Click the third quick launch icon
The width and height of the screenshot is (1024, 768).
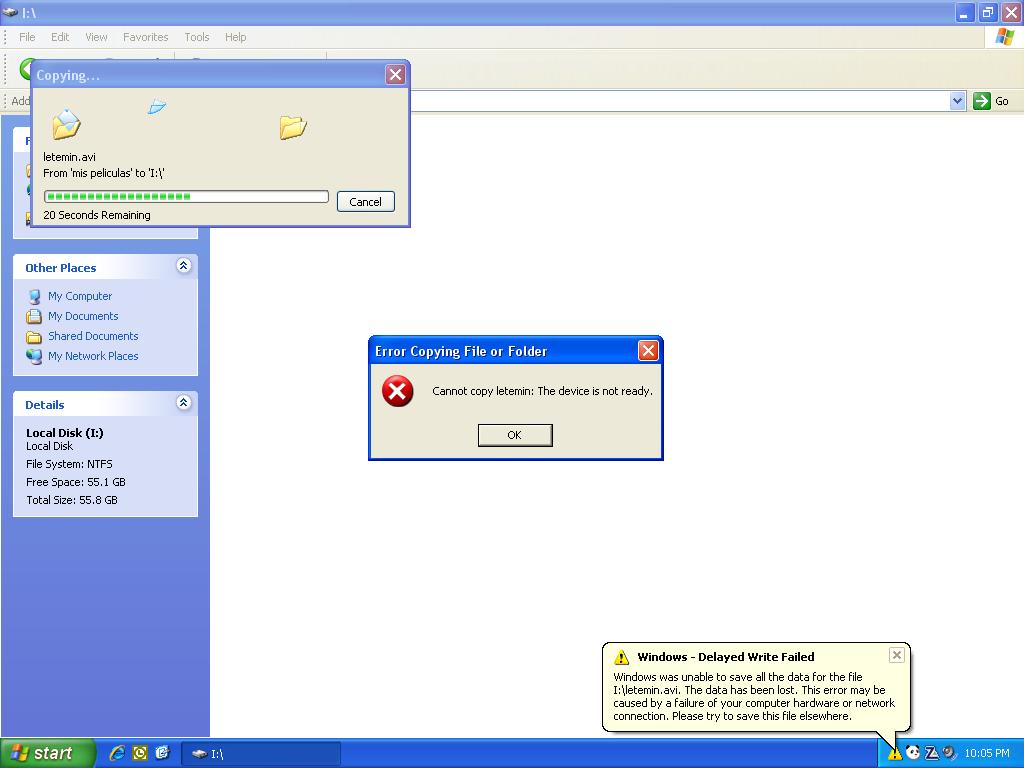pyautogui.click(x=162, y=753)
